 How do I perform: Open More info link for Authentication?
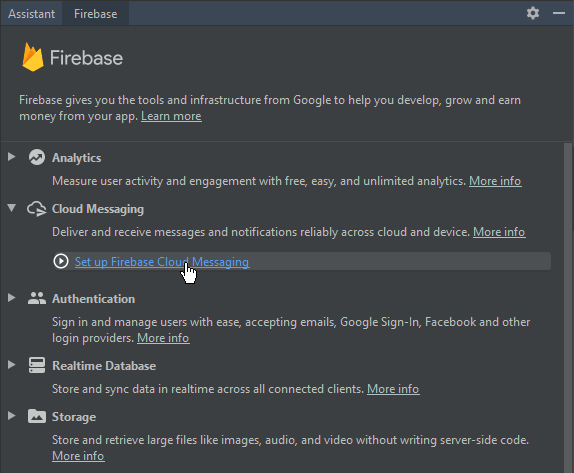[x=163, y=338]
